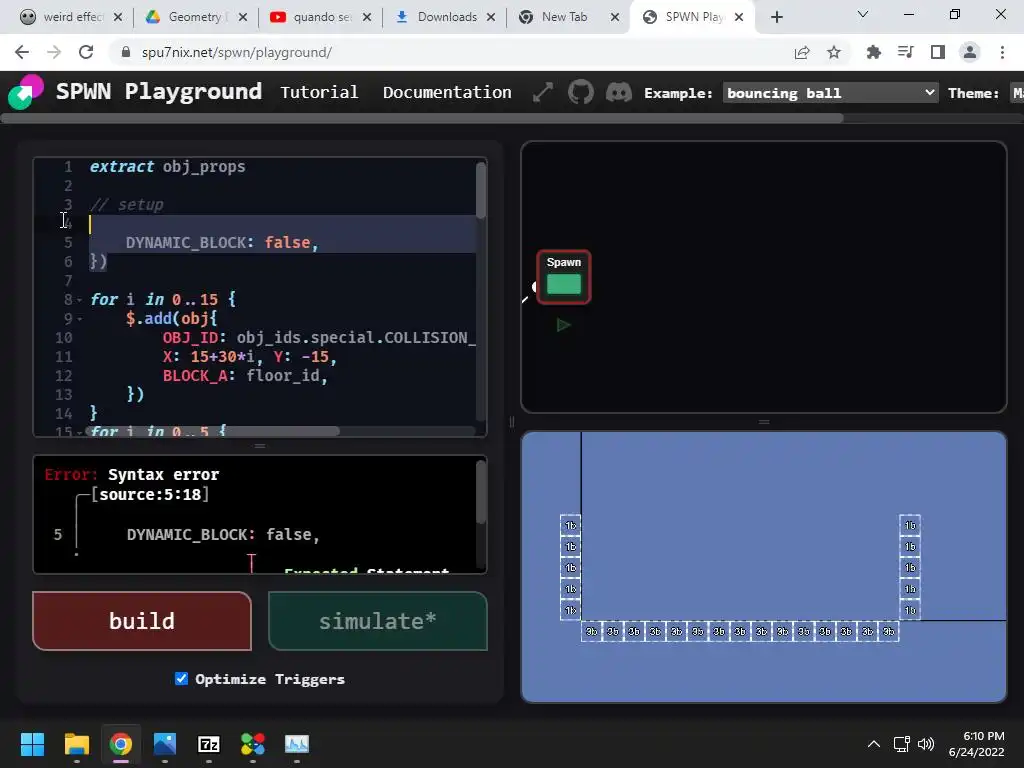Click the error console vertical scrollbar
This screenshot has width=1024, height=768.
click(481, 492)
